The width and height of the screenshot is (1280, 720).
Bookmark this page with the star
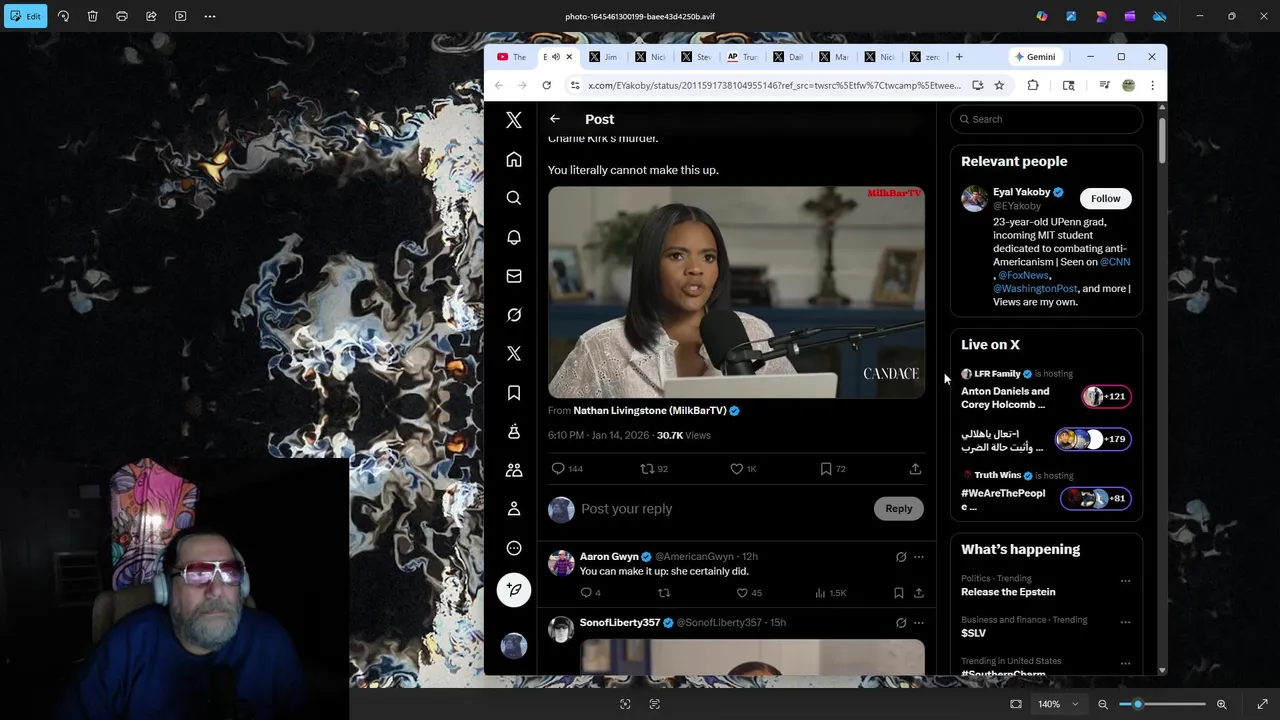click(999, 85)
